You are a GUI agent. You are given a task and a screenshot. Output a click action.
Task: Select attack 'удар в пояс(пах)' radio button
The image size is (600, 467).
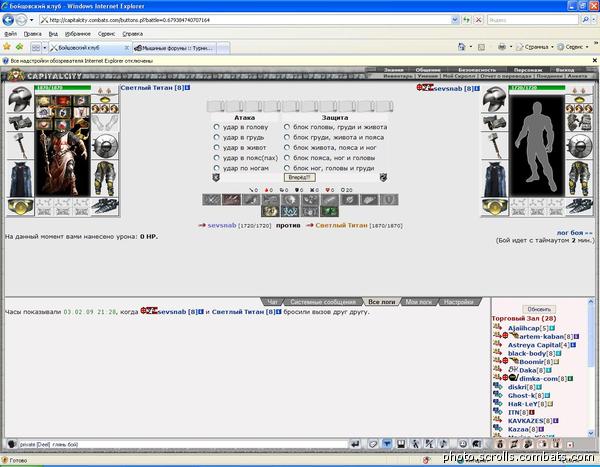(217, 158)
